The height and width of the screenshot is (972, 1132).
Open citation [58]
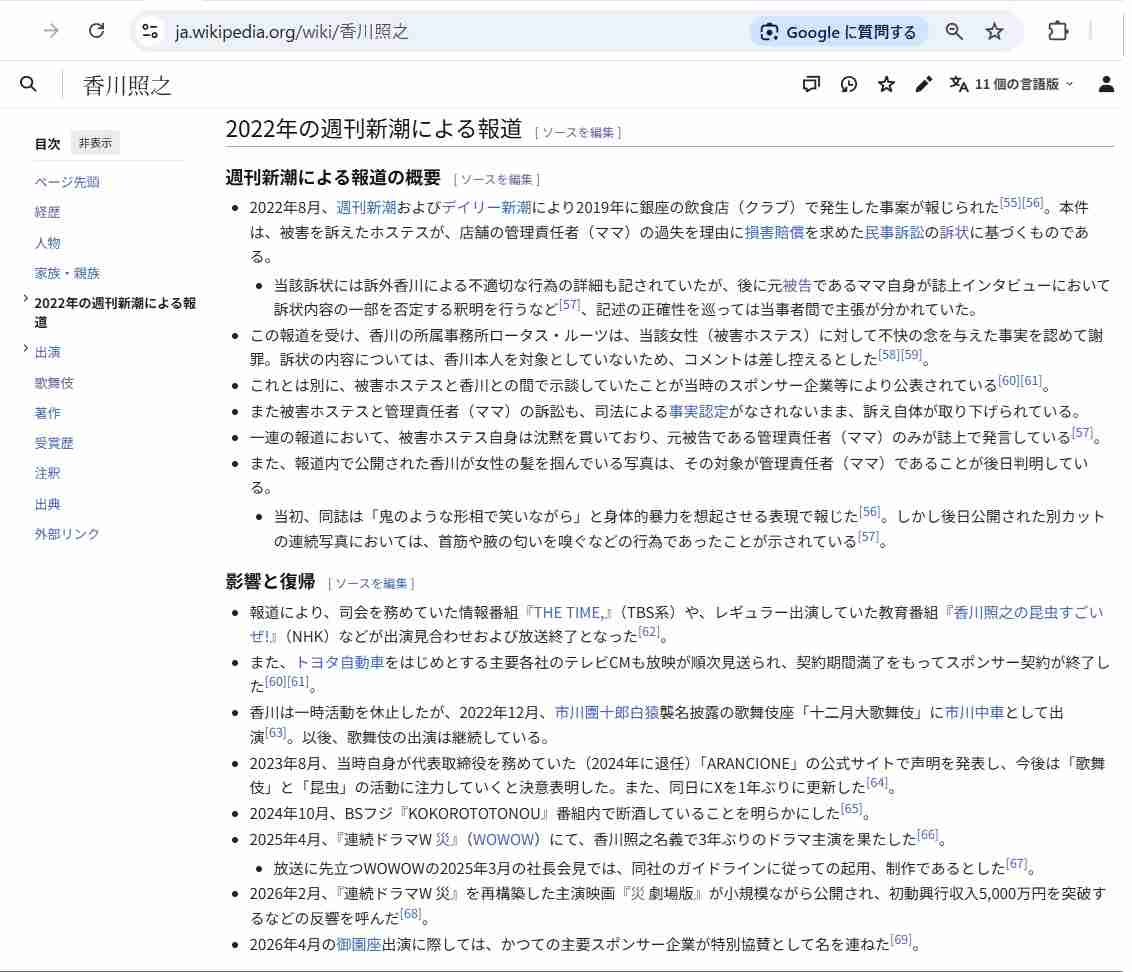[x=889, y=355]
